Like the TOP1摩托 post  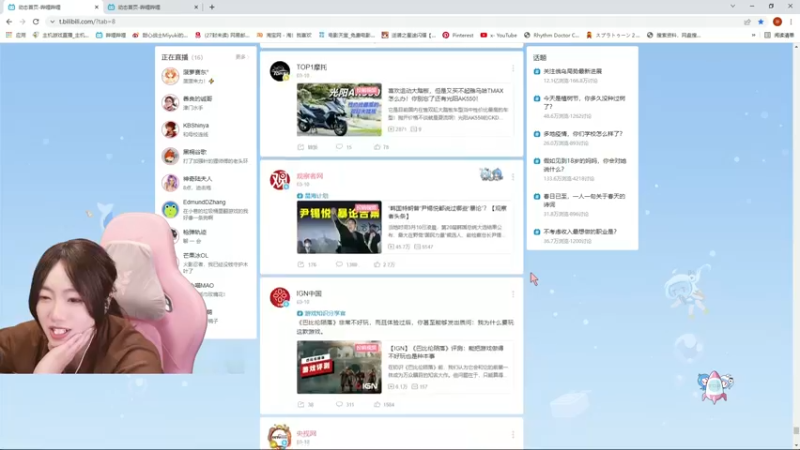(382, 147)
